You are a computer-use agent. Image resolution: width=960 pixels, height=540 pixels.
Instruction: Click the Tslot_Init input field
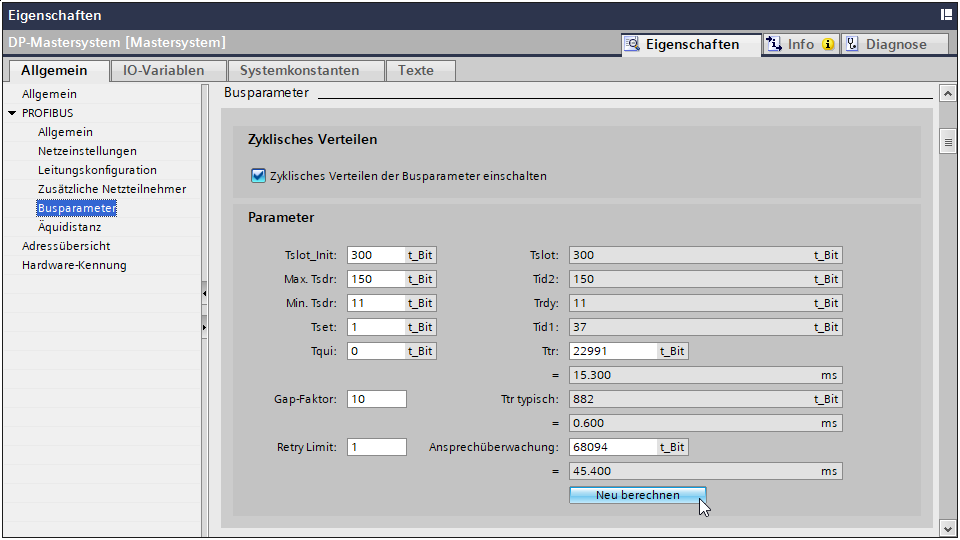coord(376,255)
